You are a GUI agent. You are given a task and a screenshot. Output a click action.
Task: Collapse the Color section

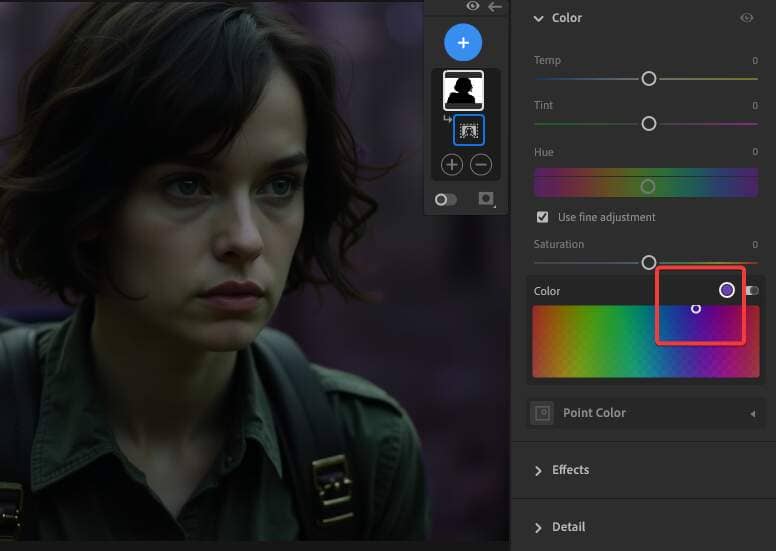tap(538, 18)
